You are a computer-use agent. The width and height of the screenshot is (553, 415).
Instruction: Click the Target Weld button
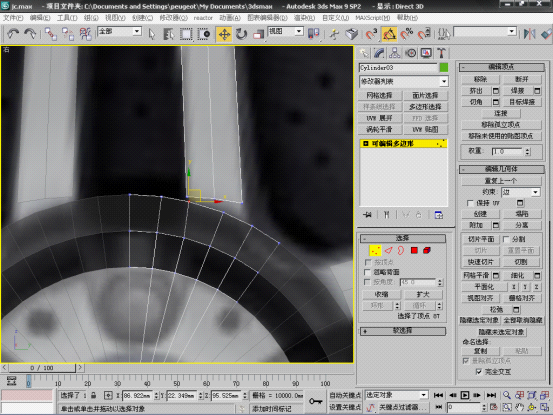pos(522,102)
